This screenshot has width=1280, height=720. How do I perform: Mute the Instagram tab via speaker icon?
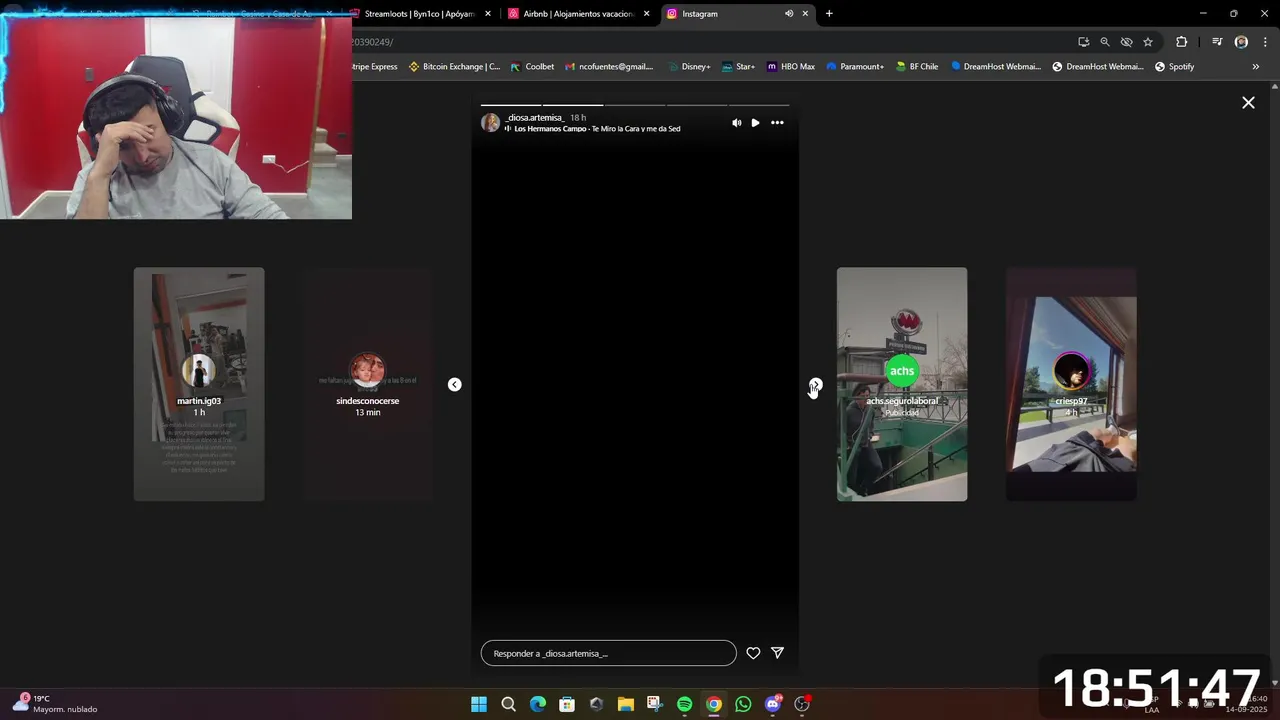pos(789,14)
